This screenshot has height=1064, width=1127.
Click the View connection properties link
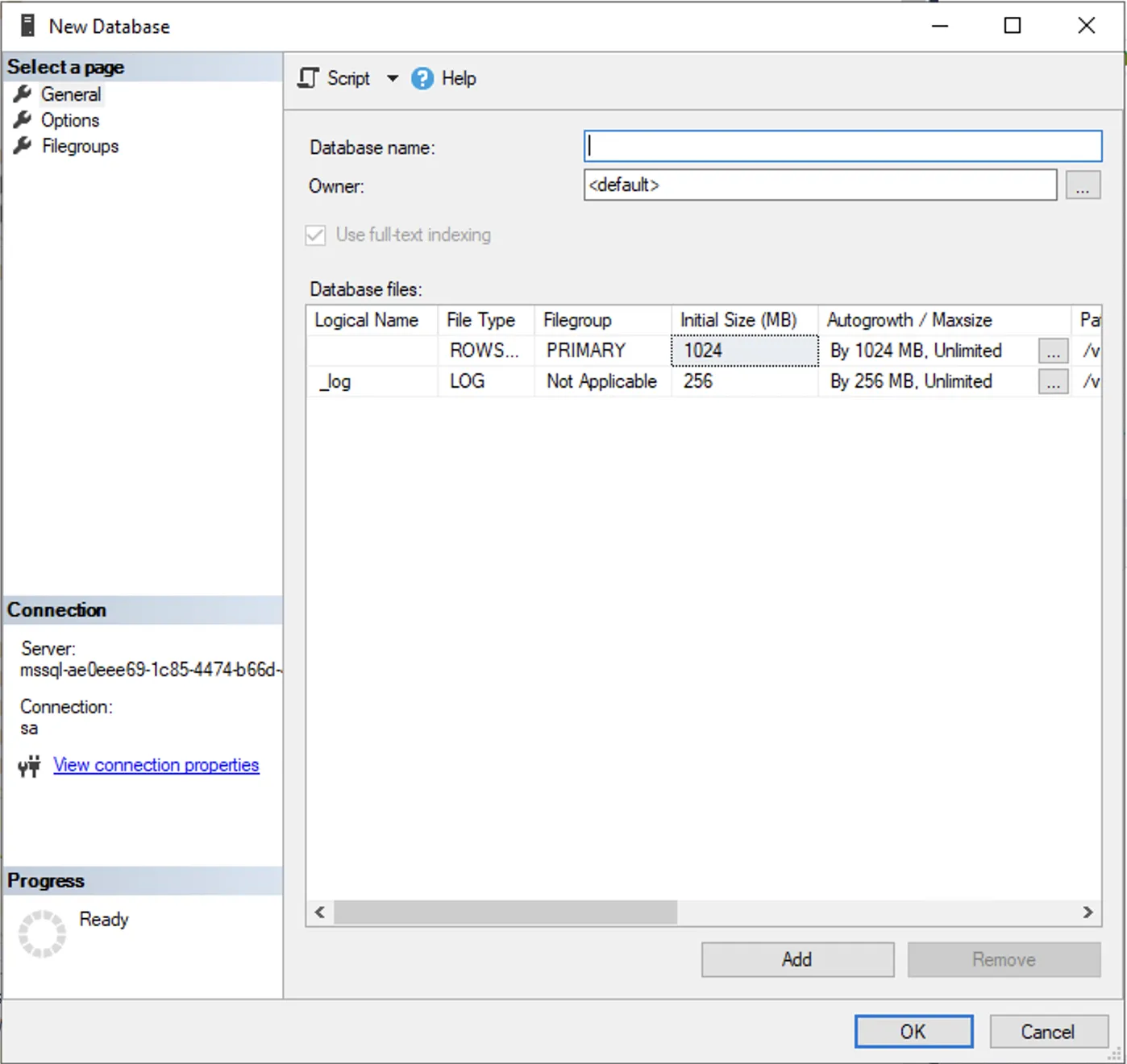pos(156,765)
